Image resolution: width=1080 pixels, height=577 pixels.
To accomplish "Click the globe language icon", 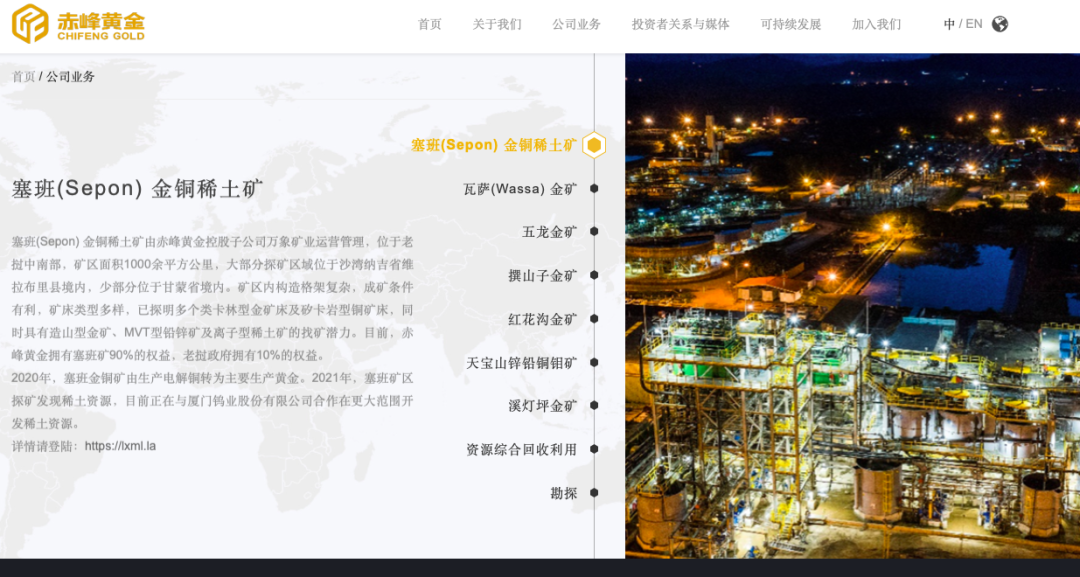I will (999, 24).
